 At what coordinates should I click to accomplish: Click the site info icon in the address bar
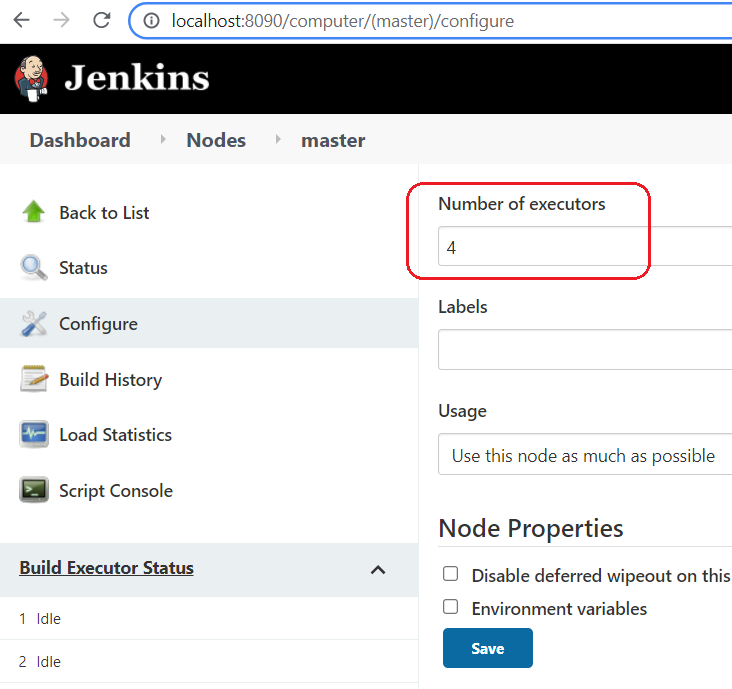(151, 21)
